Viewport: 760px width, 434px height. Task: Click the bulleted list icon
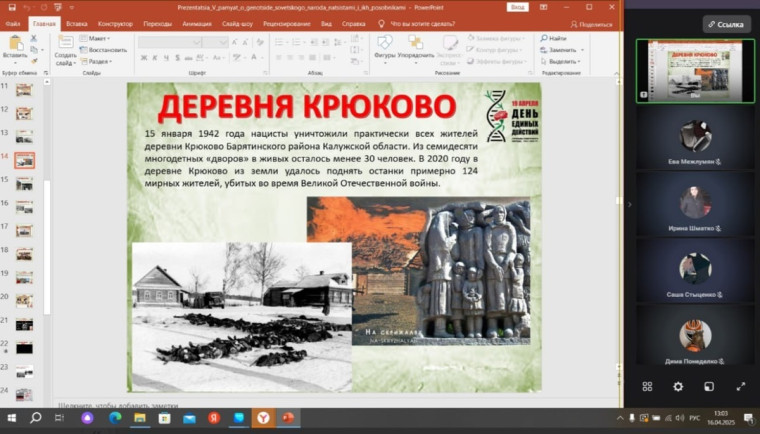[281, 43]
